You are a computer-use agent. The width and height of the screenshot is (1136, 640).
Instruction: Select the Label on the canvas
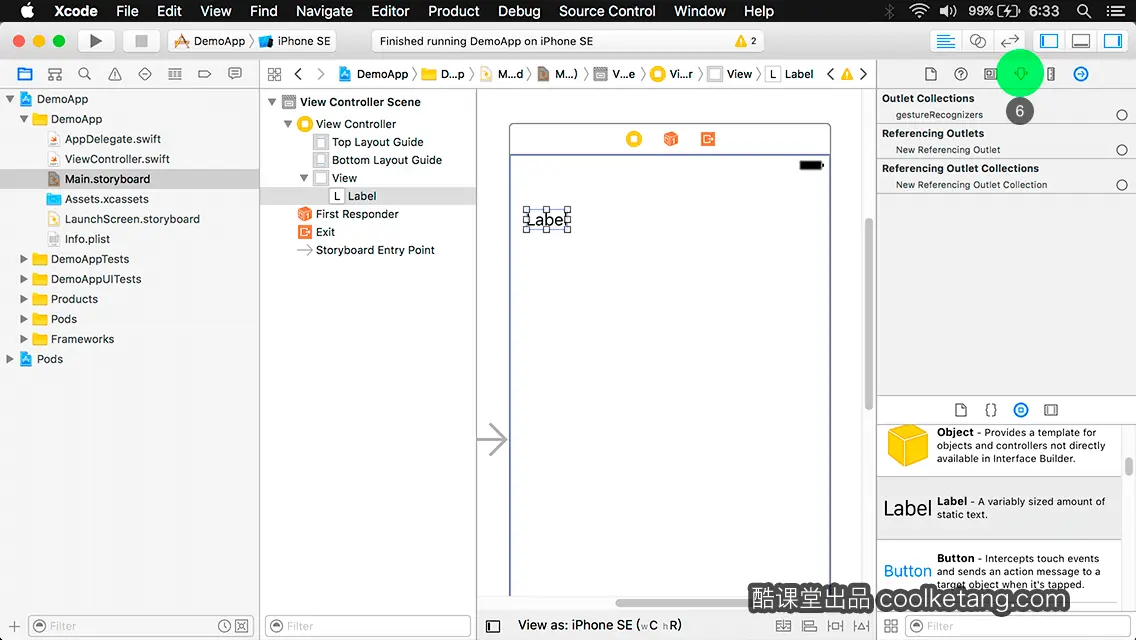[x=547, y=220]
